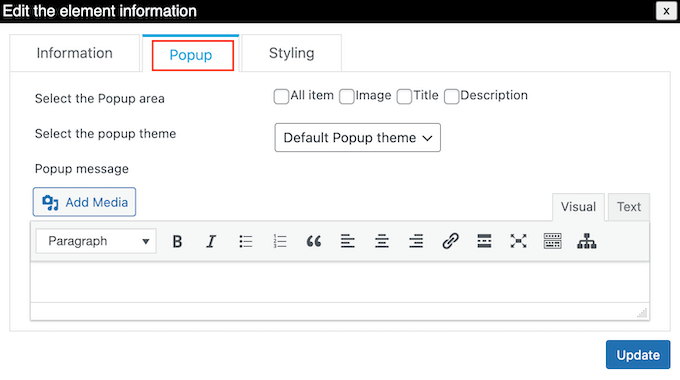Screen dimensions: 680x380
Task: Open the Default Popup theme dropdown
Action: click(357, 138)
